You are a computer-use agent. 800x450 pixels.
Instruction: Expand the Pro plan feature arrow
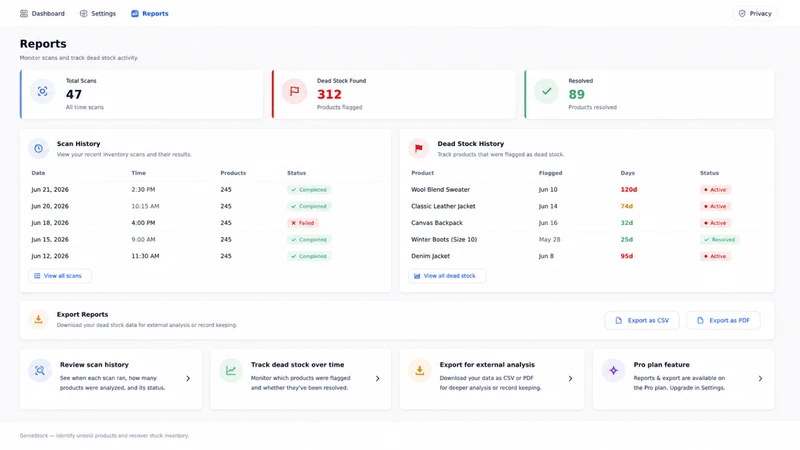760,379
